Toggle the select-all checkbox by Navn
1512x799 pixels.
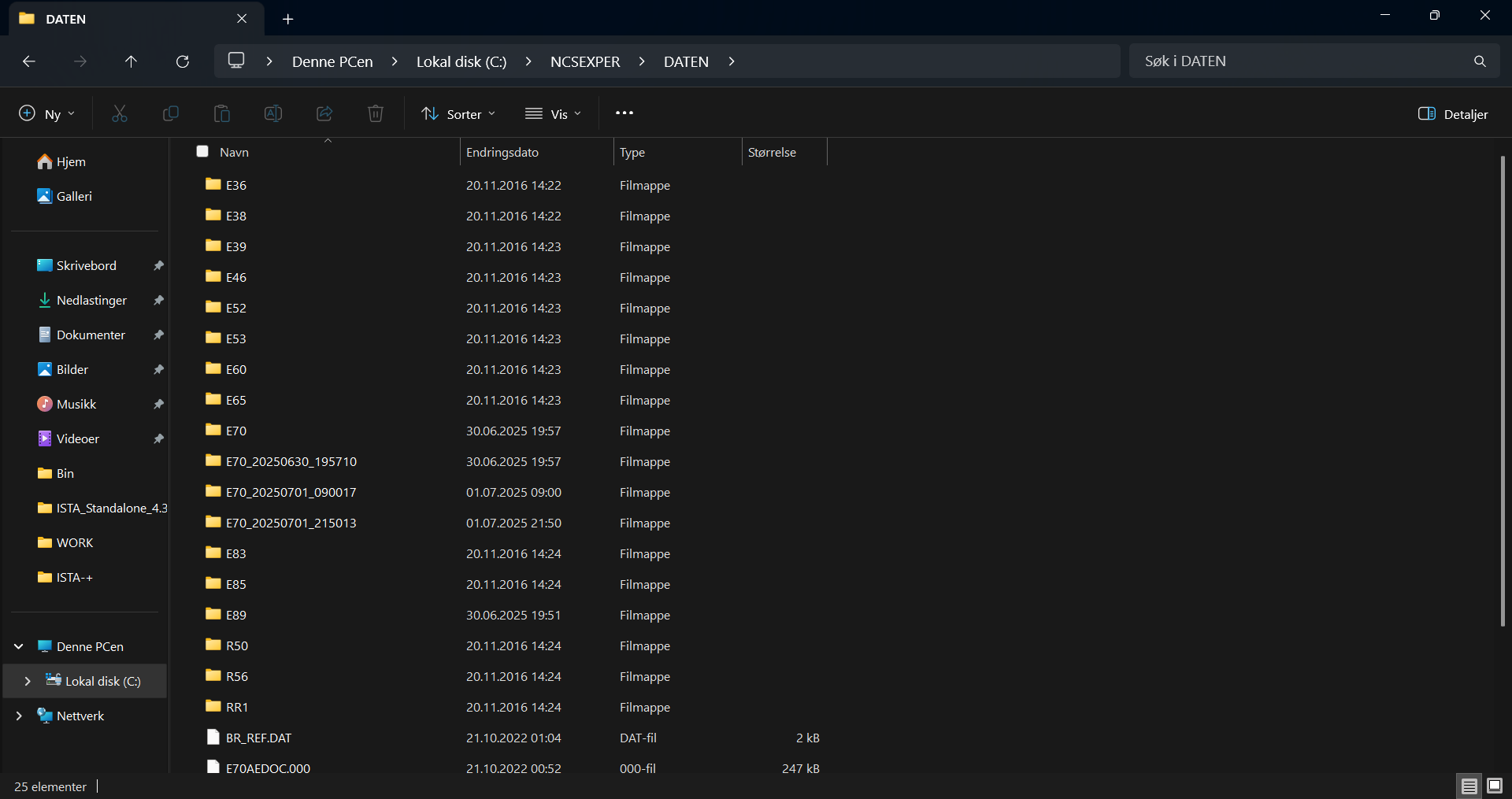(x=202, y=151)
